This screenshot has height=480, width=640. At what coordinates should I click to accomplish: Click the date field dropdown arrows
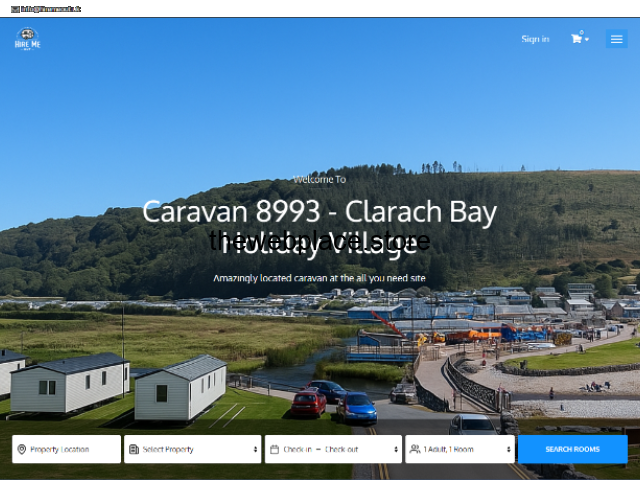pos(397,449)
